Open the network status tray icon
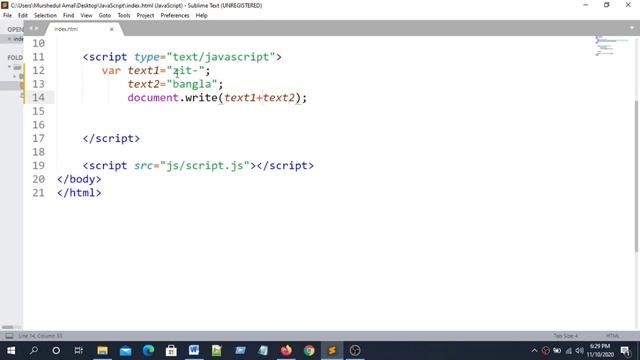This screenshot has height=360, width=640. pyautogui.click(x=569, y=351)
